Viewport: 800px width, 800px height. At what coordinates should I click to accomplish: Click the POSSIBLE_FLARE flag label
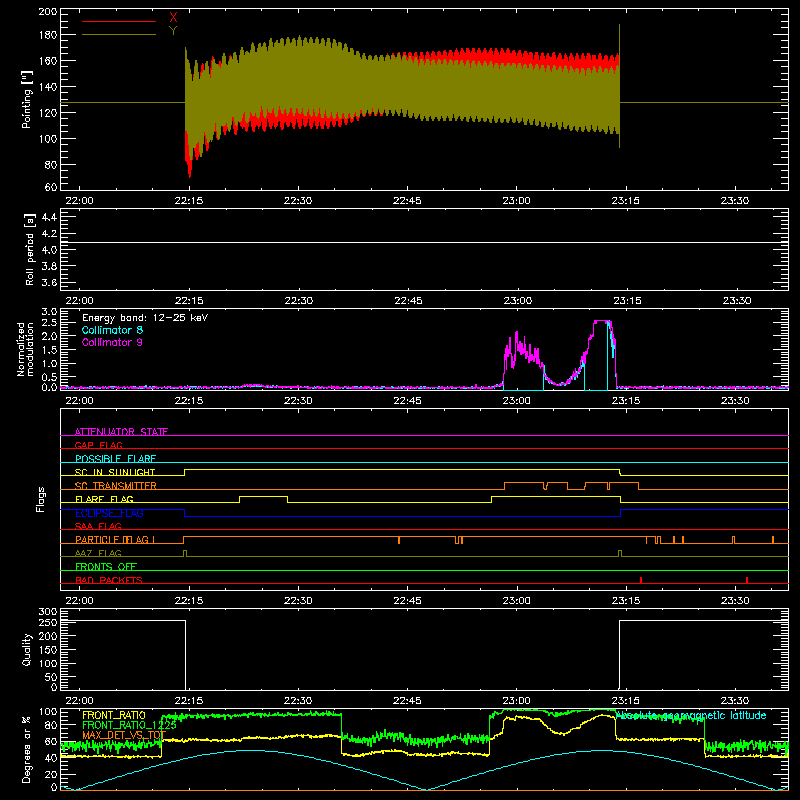coord(115,459)
